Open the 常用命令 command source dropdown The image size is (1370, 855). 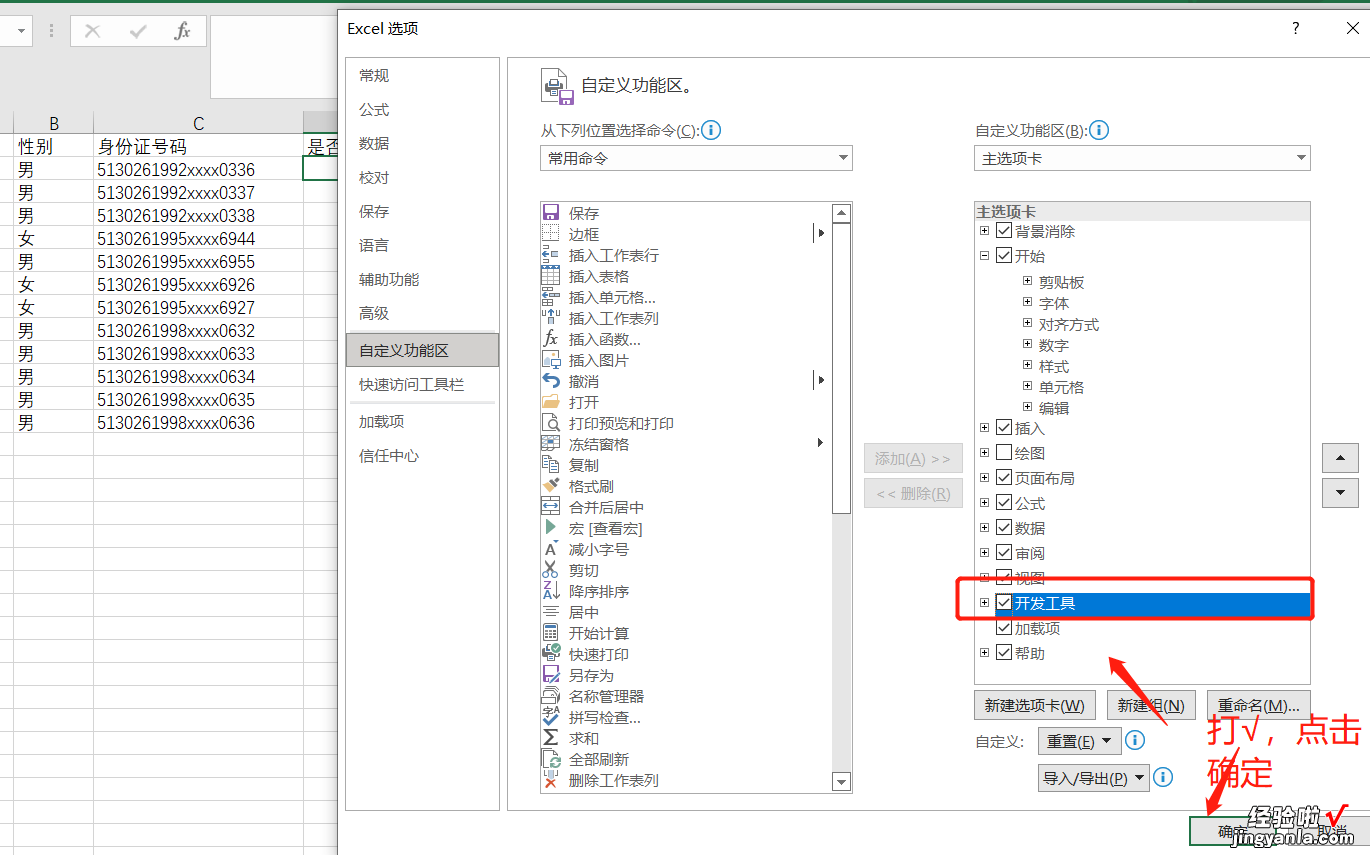(696, 158)
